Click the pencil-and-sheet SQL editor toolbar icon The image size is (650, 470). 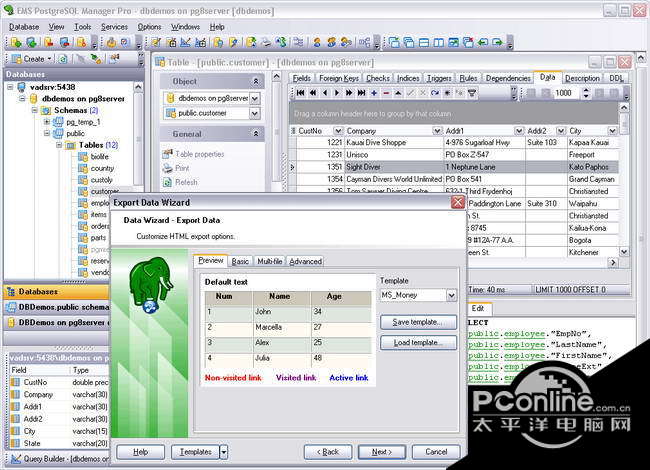coord(156,42)
